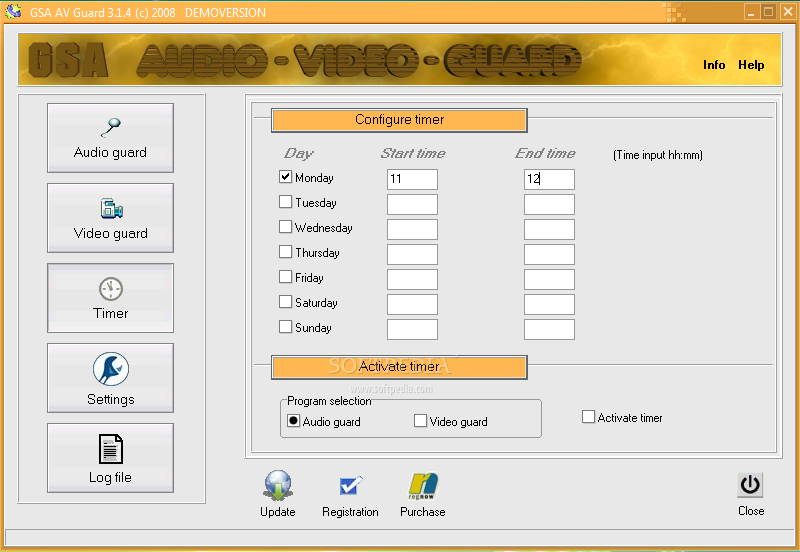Click Thursday end time field
This screenshot has width=800, height=552.
tap(549, 254)
